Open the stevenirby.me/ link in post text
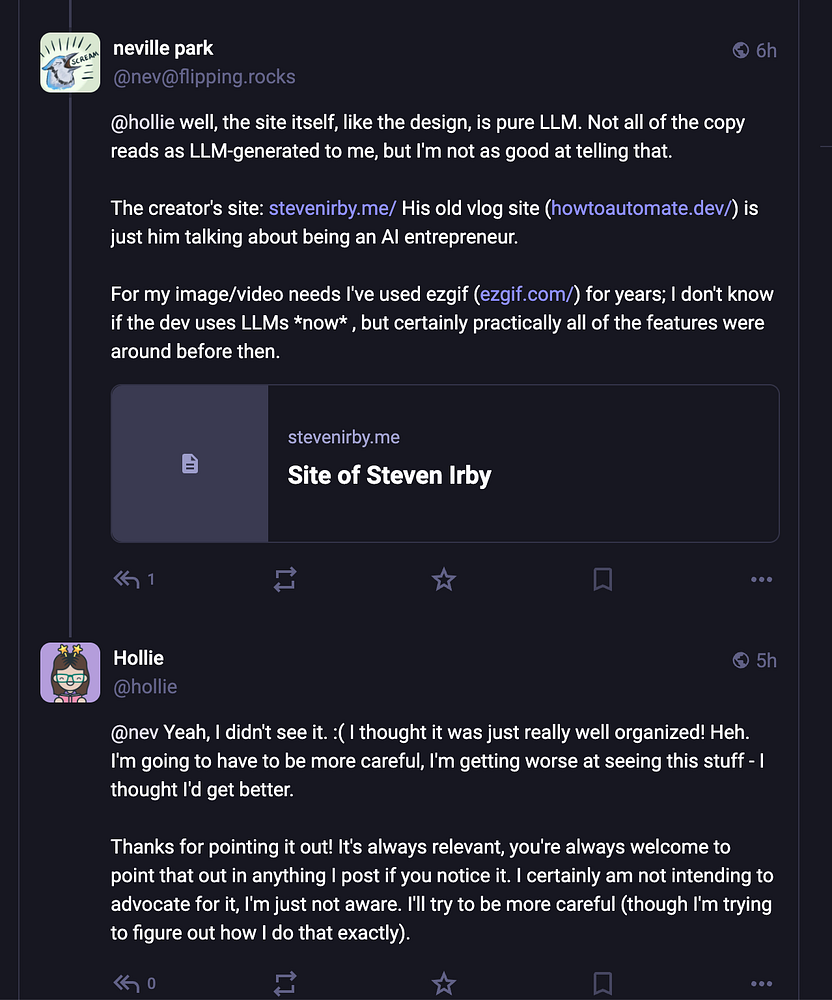832x1000 pixels. (x=332, y=208)
